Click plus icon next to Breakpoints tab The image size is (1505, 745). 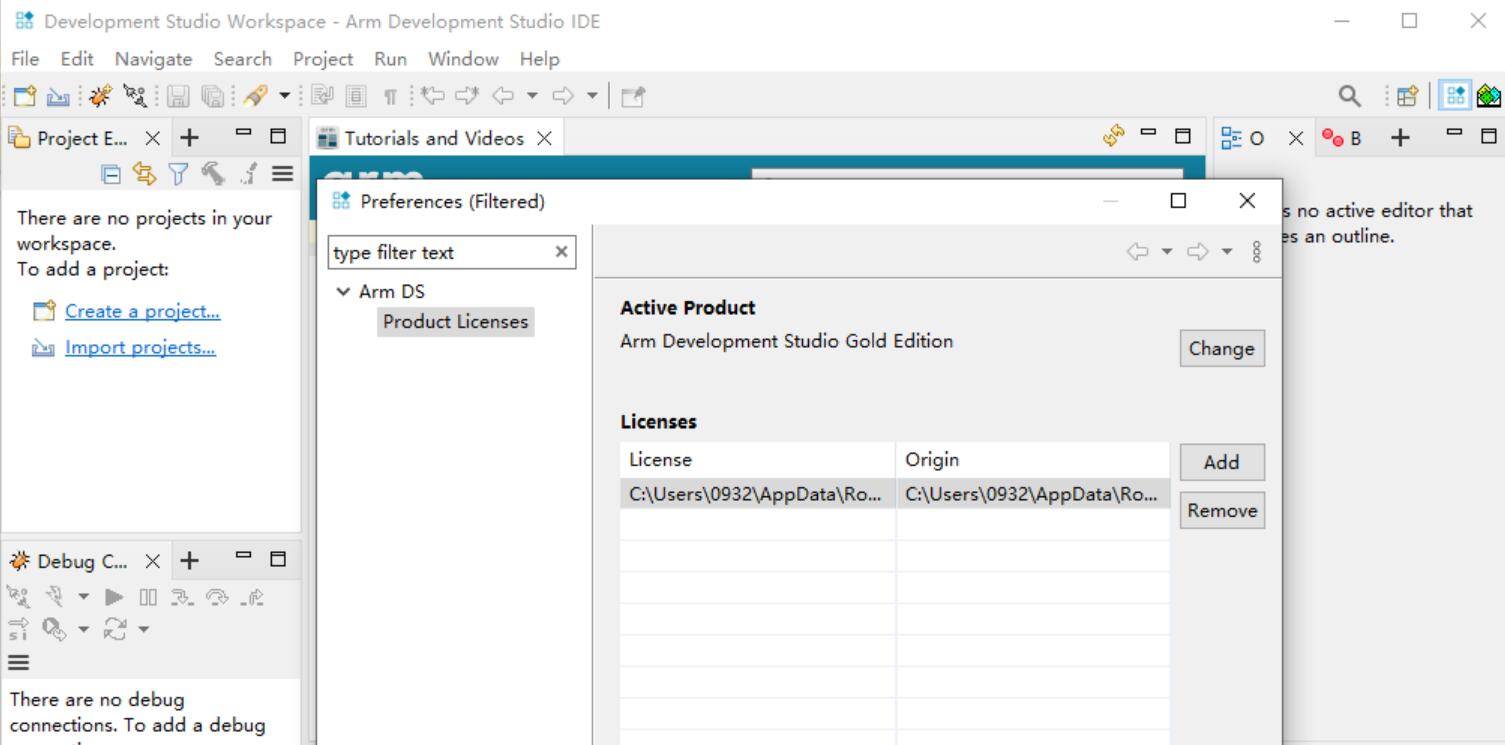pyautogui.click(x=1401, y=138)
